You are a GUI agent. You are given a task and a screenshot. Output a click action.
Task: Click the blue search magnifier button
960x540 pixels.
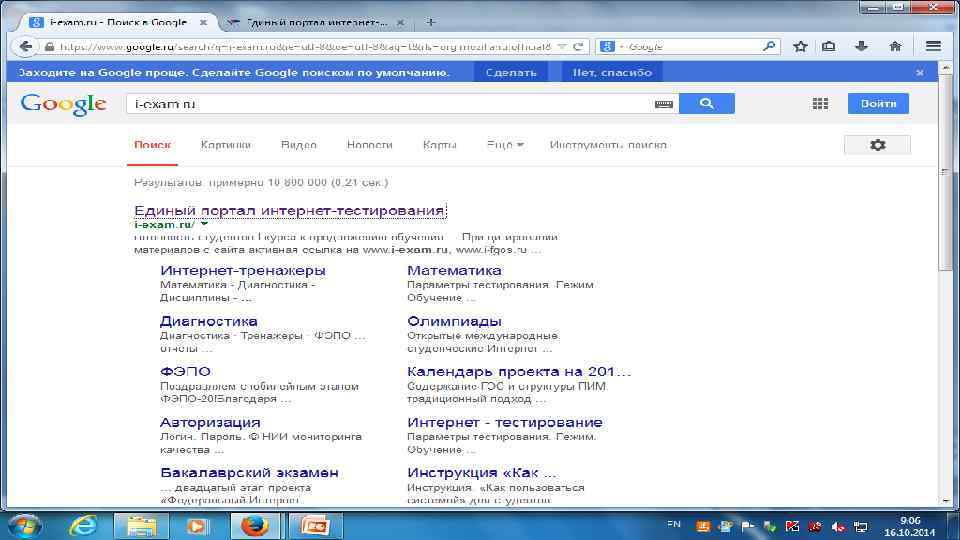707,103
